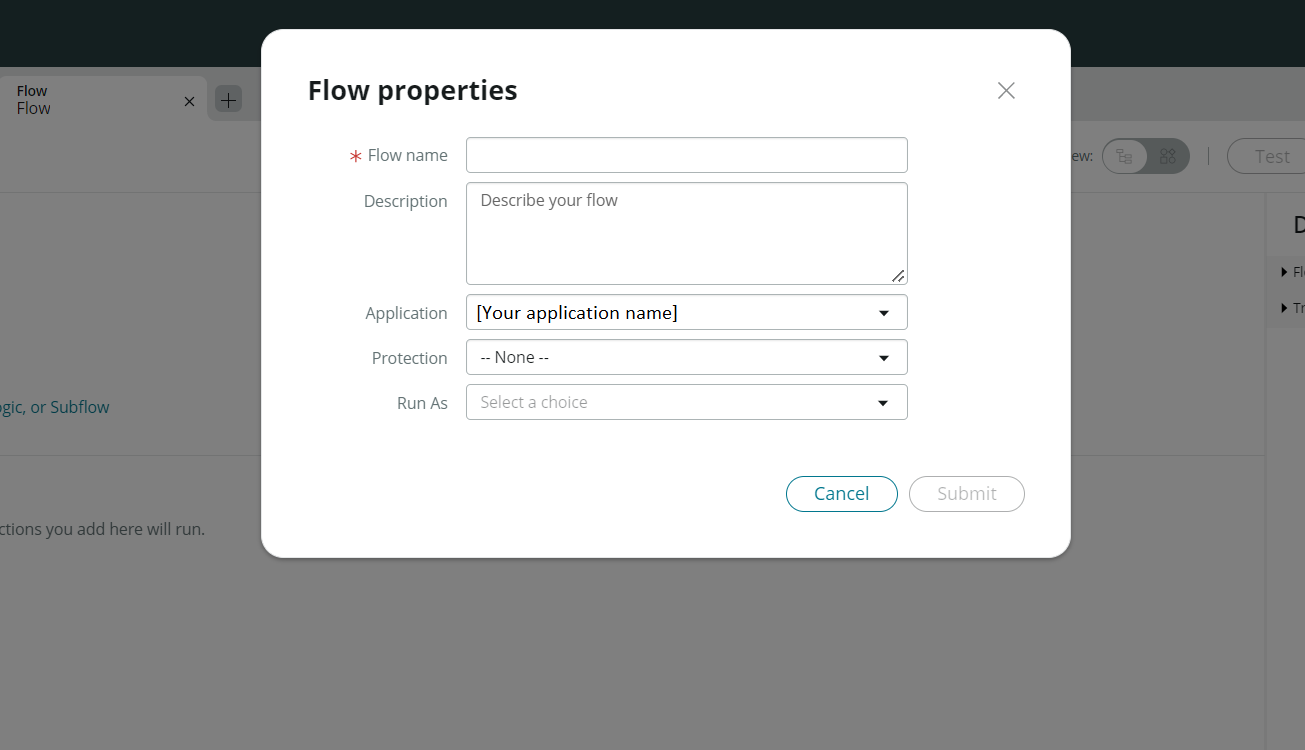Expand the first section in the Data panel
This screenshot has height=750, width=1305.
(1284, 271)
